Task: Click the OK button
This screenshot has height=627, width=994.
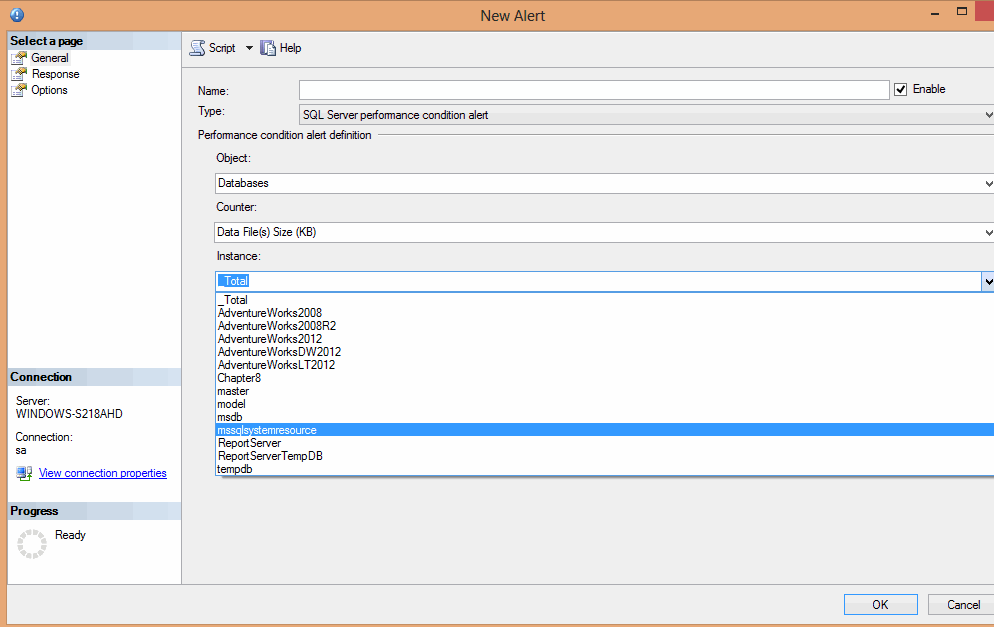Action: [x=880, y=604]
